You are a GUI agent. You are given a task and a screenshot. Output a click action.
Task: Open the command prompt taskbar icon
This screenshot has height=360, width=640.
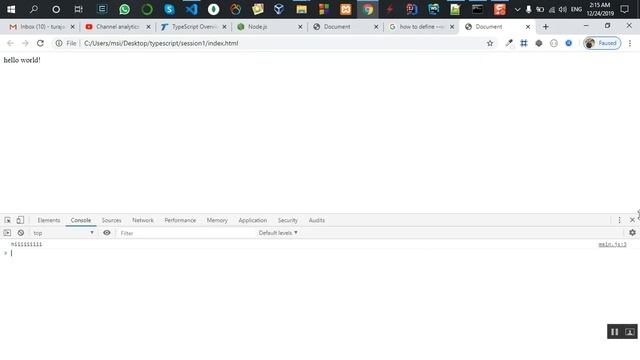pyautogui.click(x=478, y=9)
